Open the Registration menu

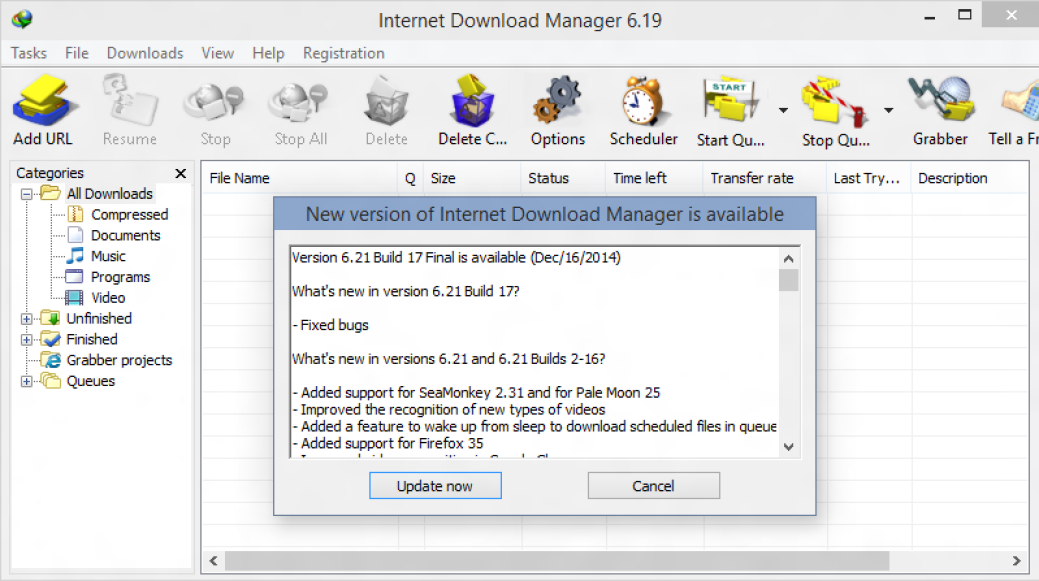343,53
